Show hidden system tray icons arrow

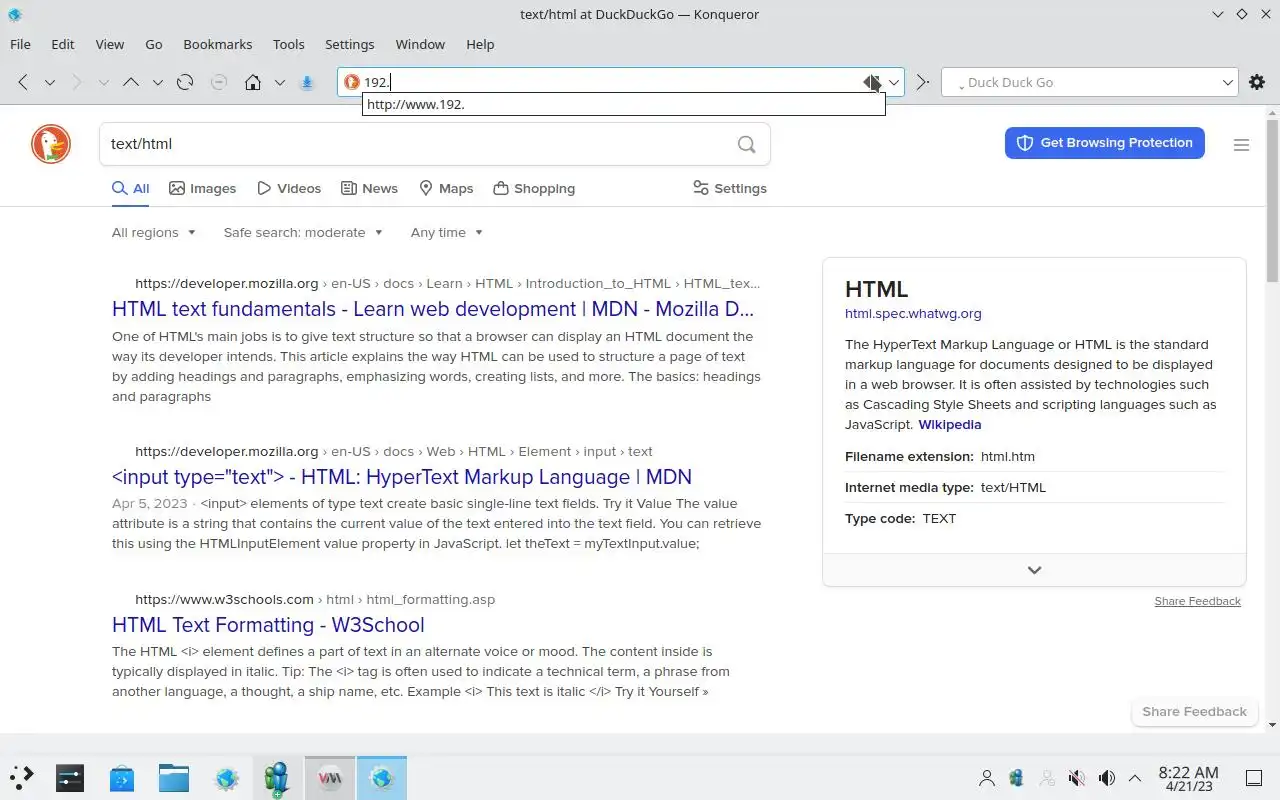pyautogui.click(x=1135, y=778)
